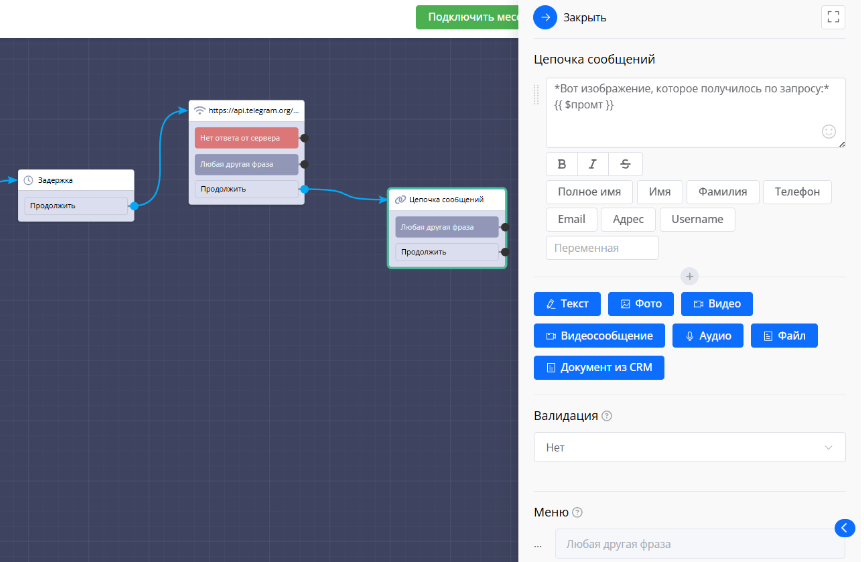Click the help icon next to Меню
864x562 pixels.
click(577, 513)
